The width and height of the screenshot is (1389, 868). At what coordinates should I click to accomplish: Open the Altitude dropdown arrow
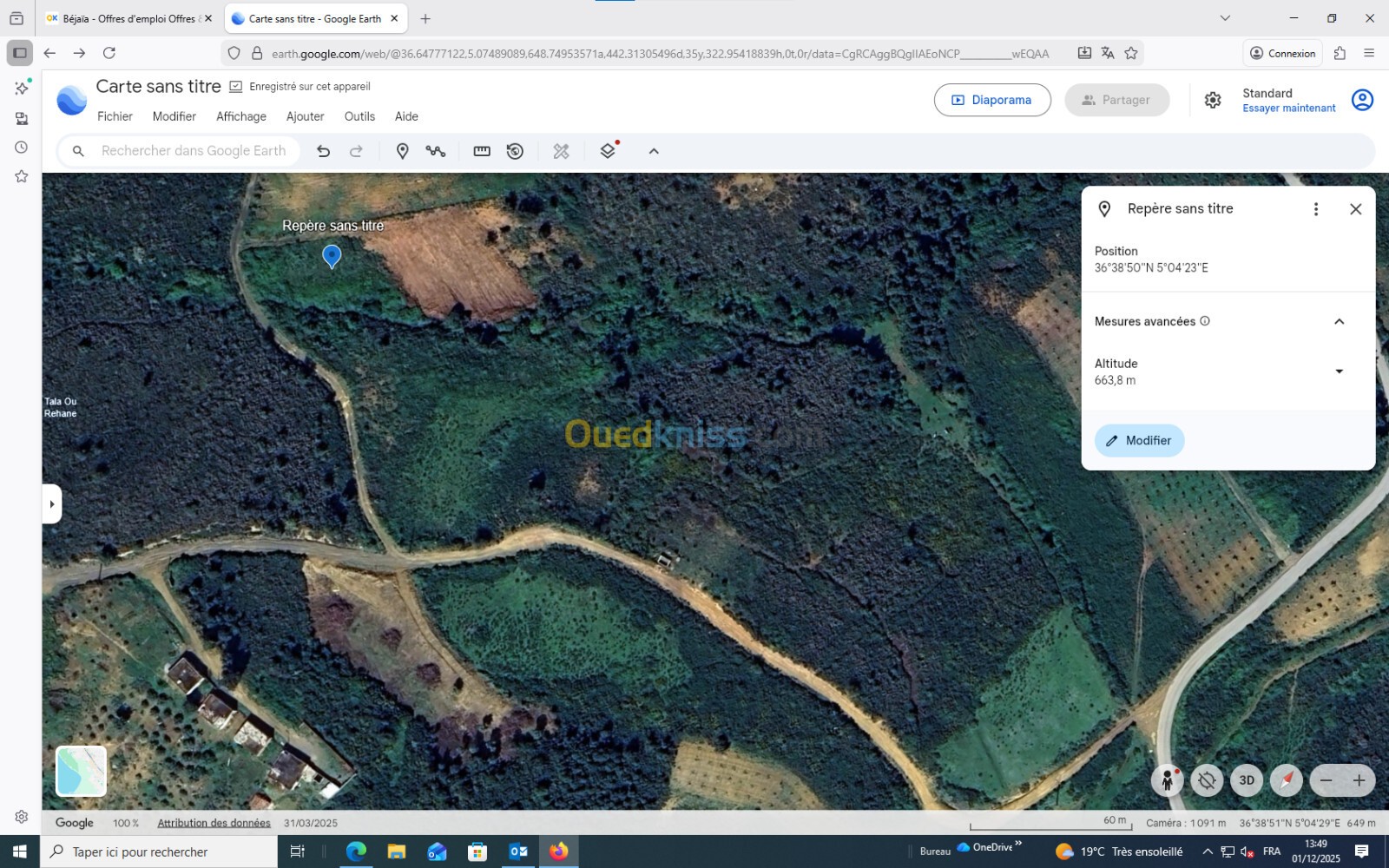coord(1339,372)
